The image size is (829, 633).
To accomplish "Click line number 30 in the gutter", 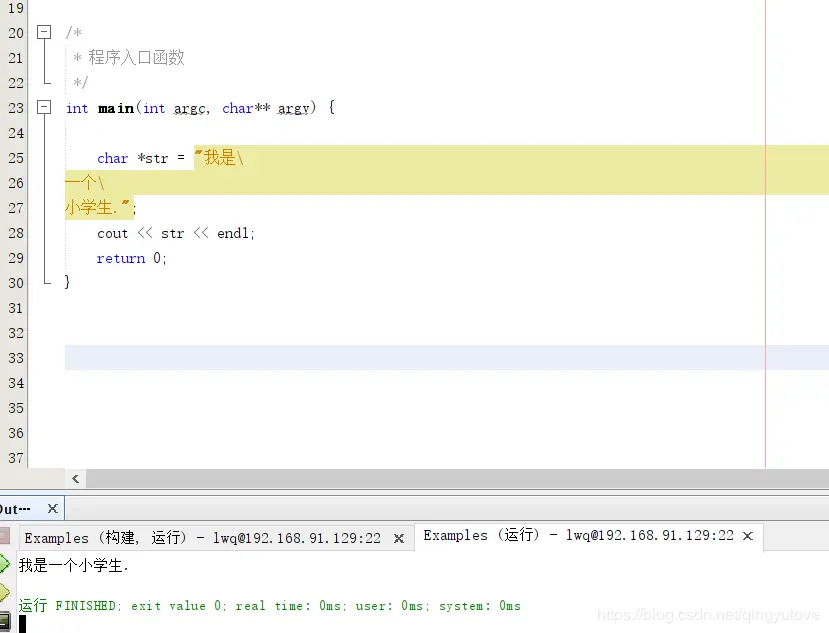I will [x=16, y=283].
